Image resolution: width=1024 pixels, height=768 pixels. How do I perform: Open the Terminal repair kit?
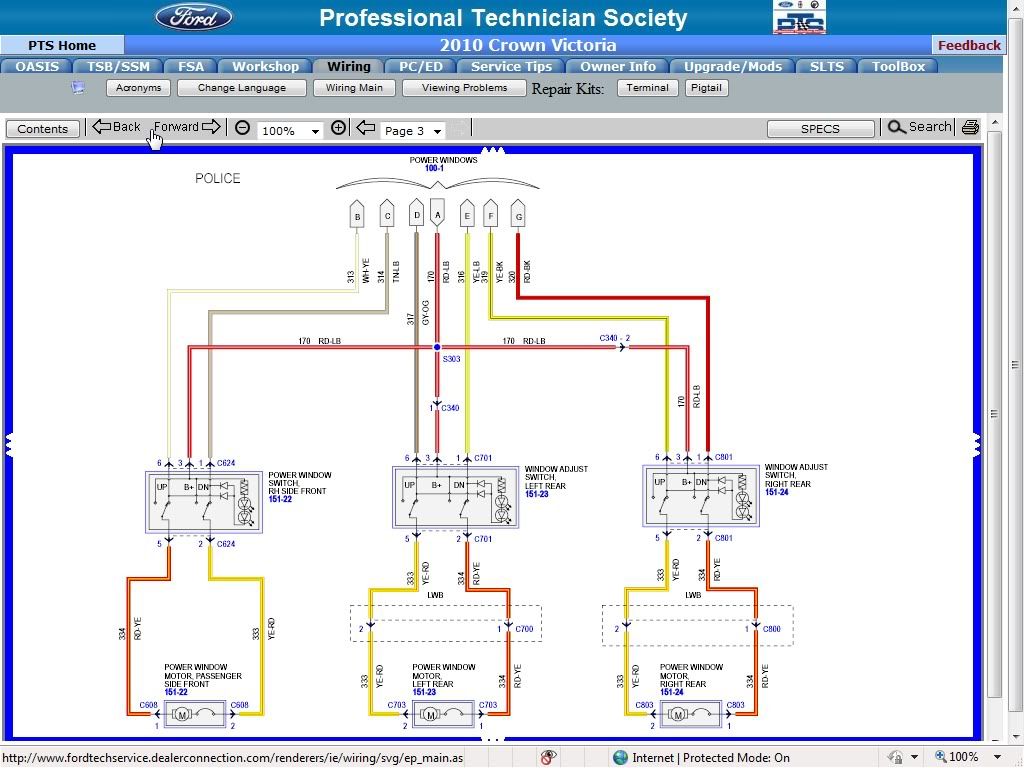tap(647, 88)
